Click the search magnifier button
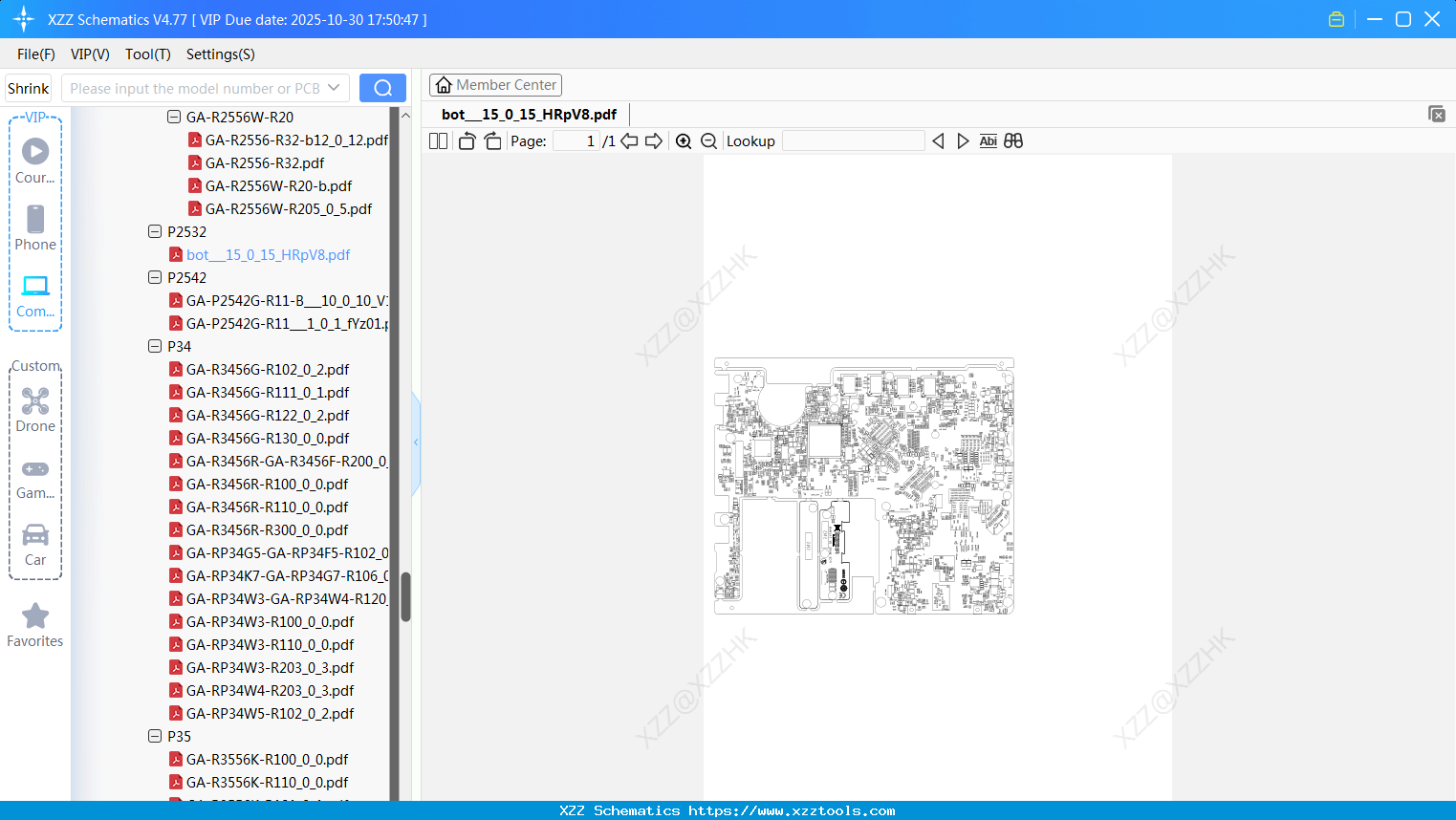 coord(382,88)
